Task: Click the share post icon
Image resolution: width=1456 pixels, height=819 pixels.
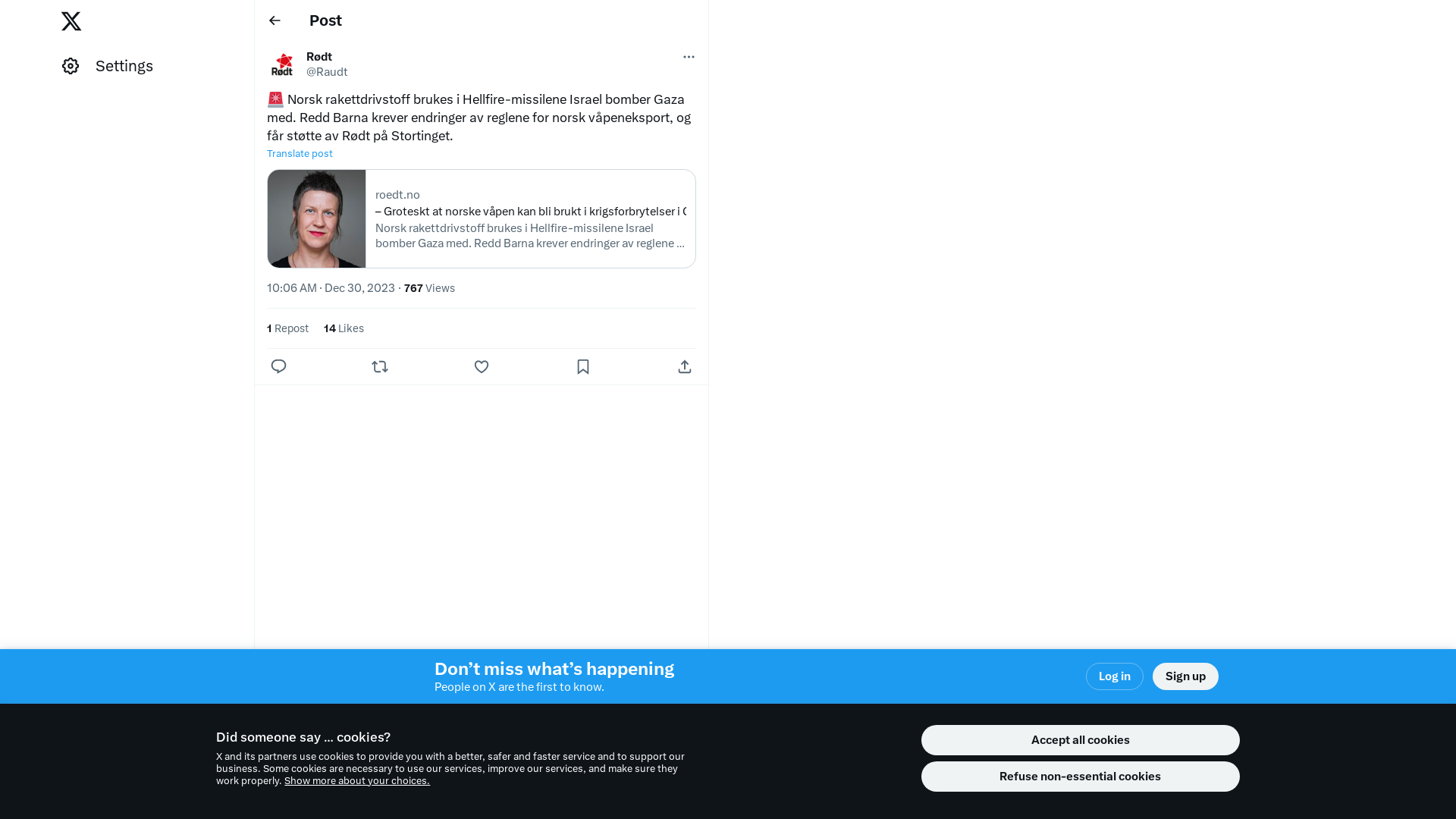Action: pos(685,367)
